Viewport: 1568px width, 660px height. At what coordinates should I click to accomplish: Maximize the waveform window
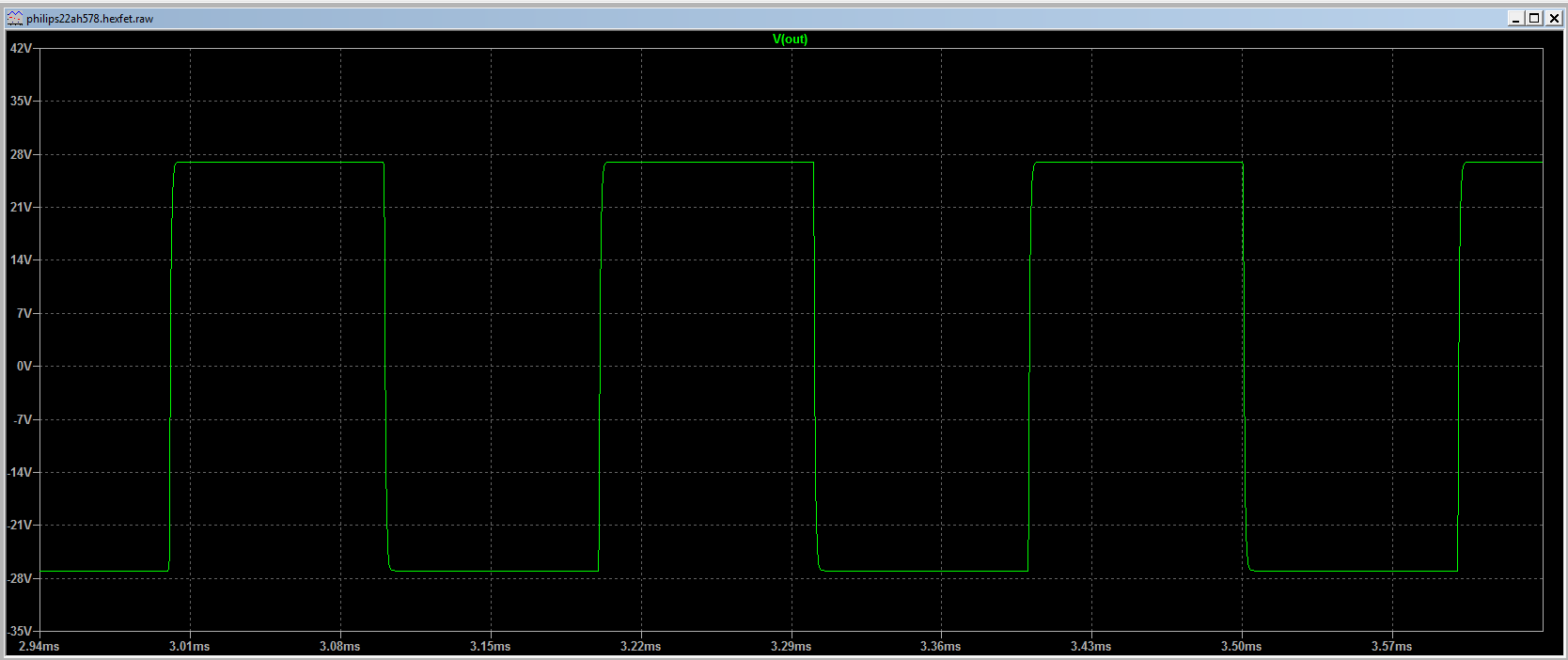[x=1533, y=18]
